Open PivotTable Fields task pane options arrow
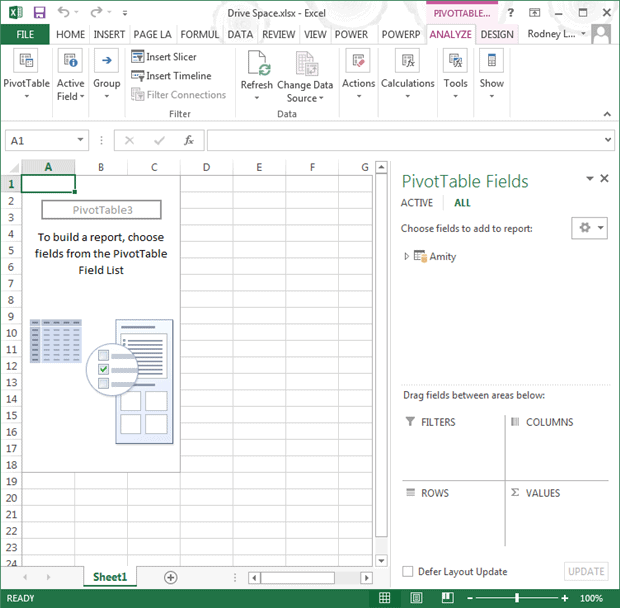 pos(590,179)
